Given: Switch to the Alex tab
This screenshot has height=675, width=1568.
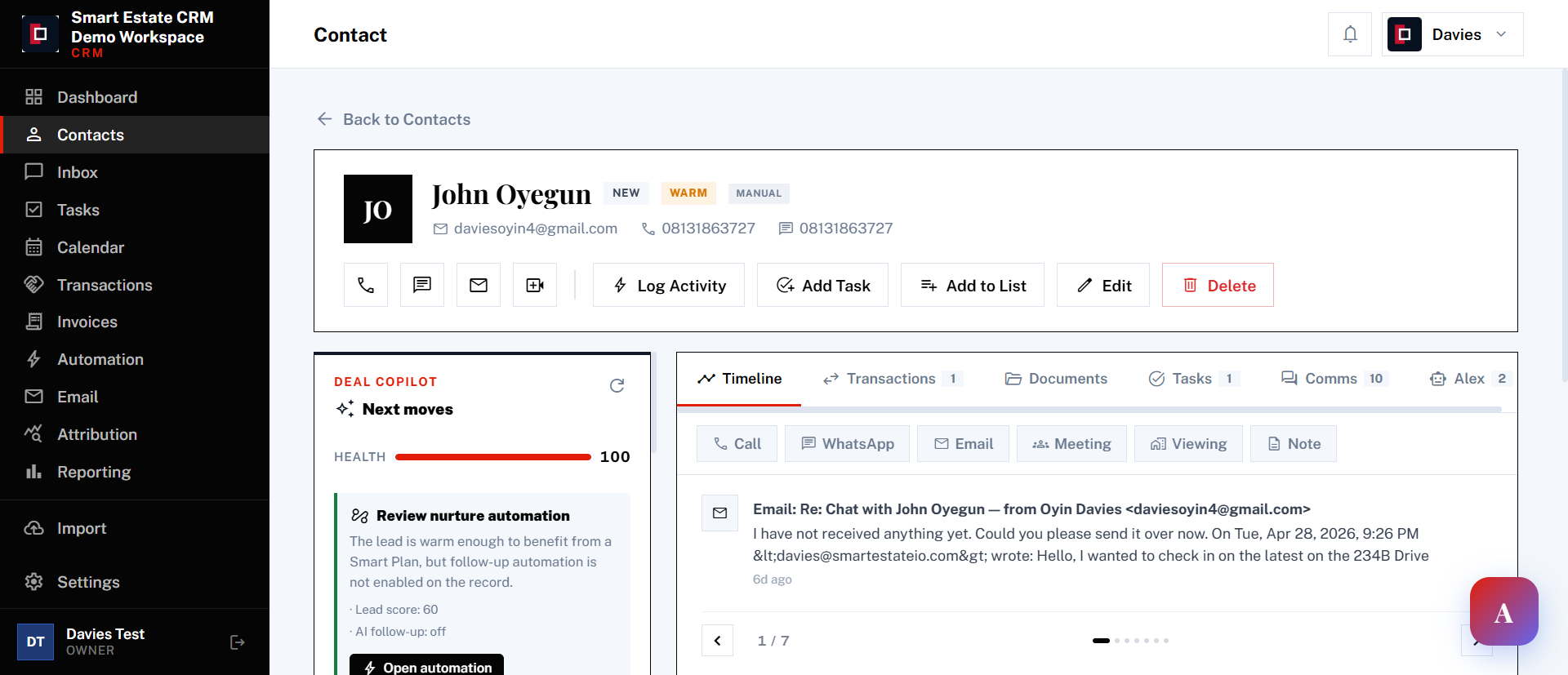Looking at the screenshot, I should point(1471,379).
